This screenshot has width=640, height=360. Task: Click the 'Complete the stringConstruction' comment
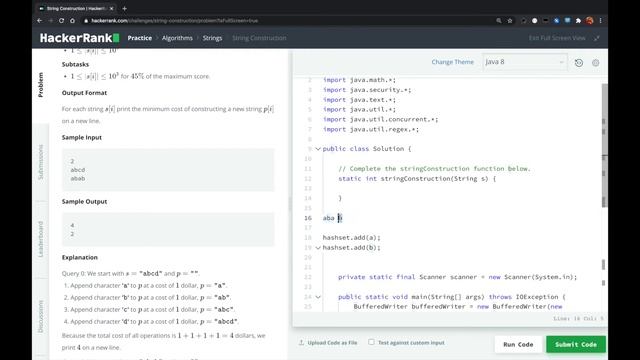pos(434,169)
